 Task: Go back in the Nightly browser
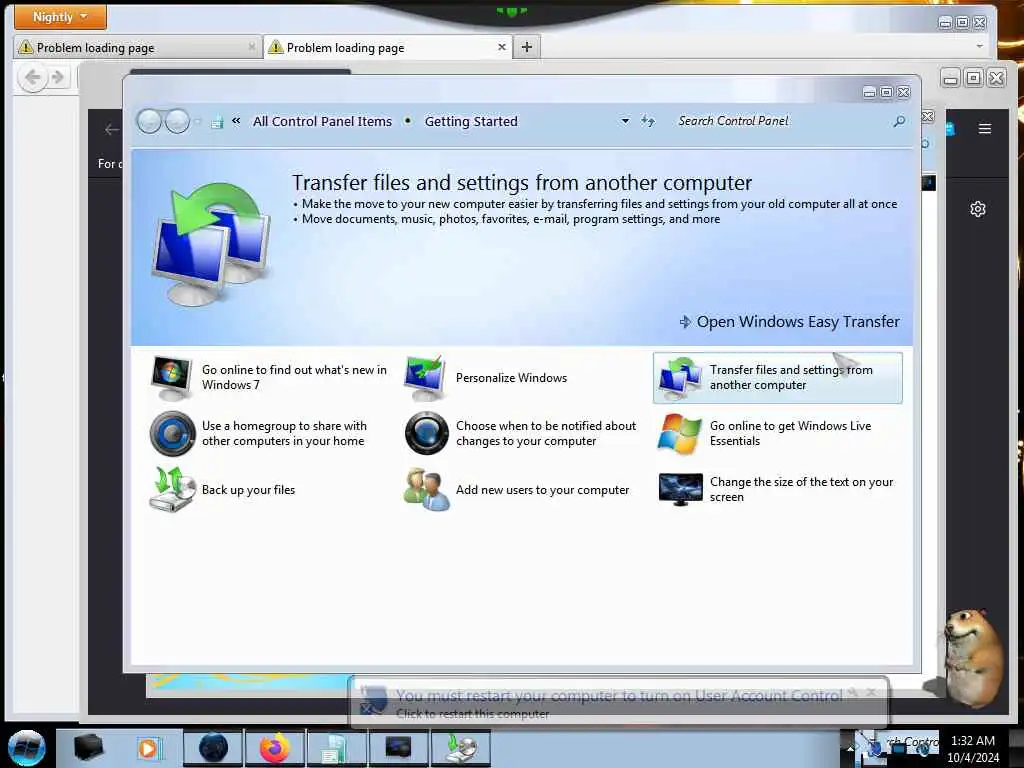pyautogui.click(x=33, y=78)
